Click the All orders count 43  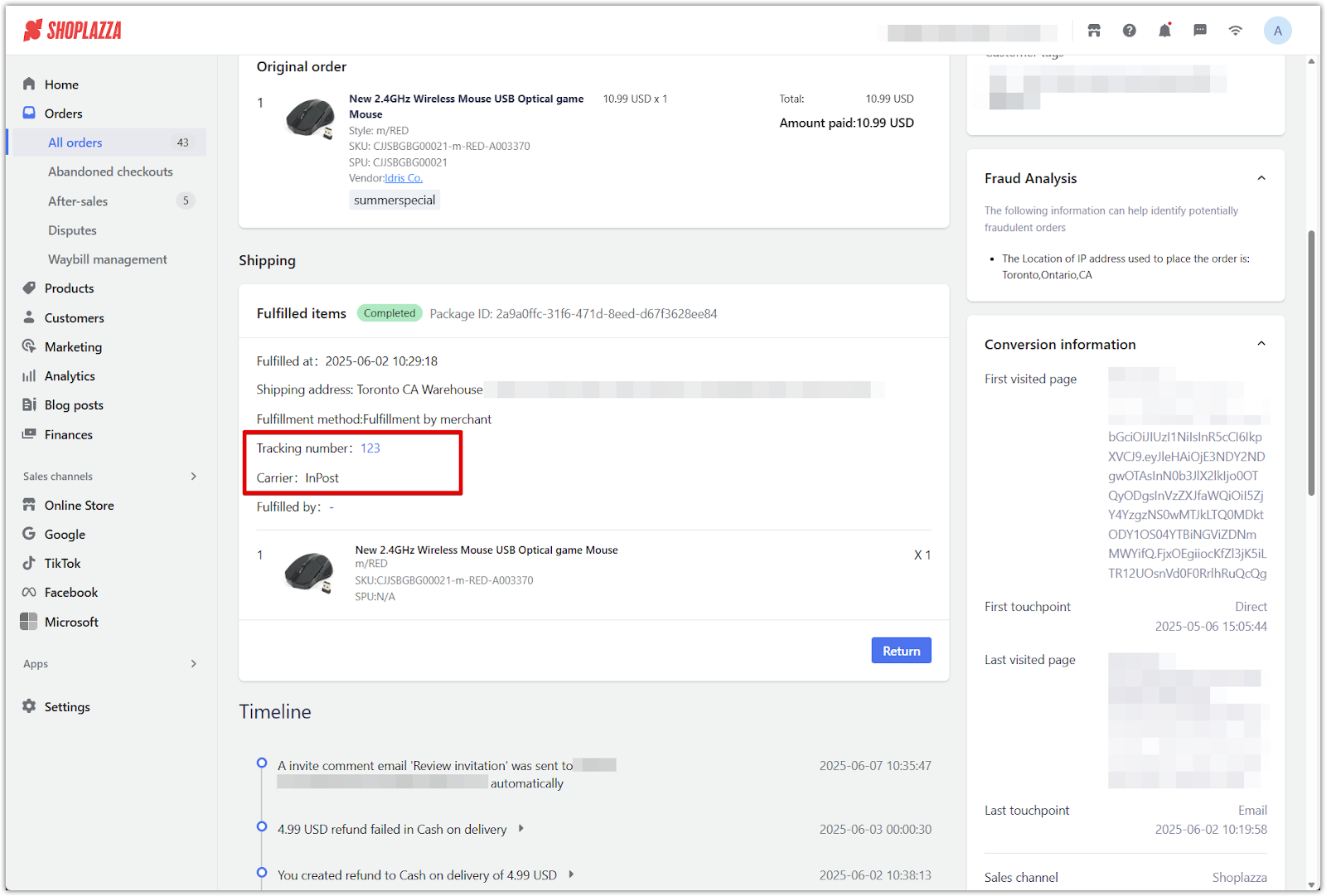click(182, 143)
